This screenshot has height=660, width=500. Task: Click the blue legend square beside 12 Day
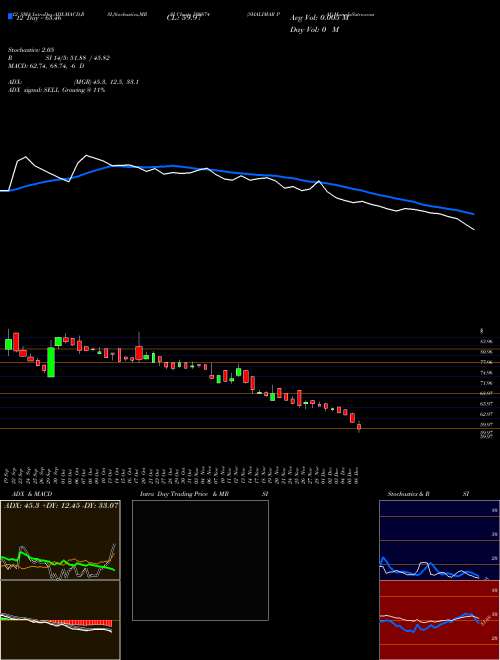pyautogui.click(x=10, y=17)
